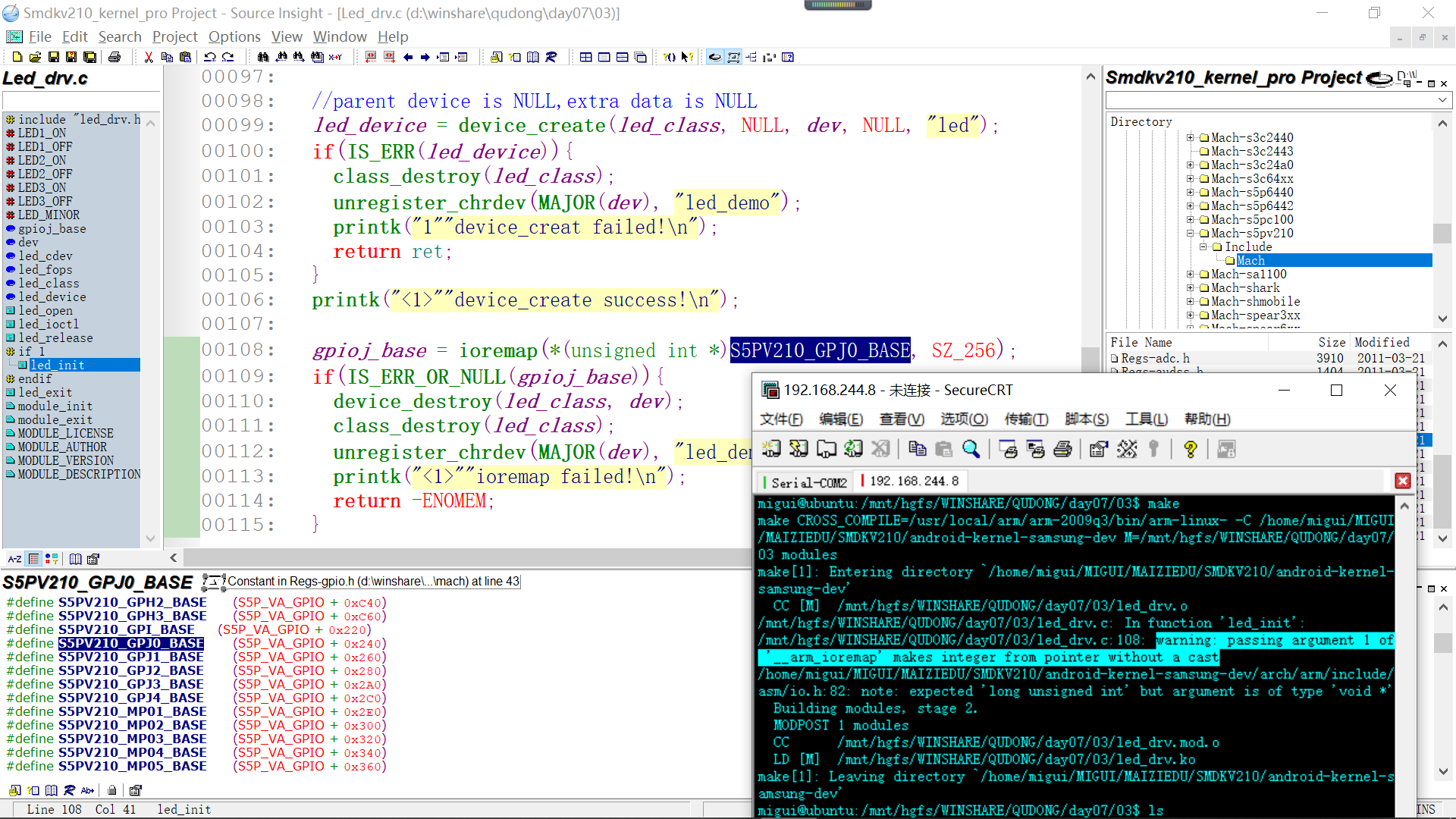Expand the Mach-shark folder node

click(x=1191, y=287)
